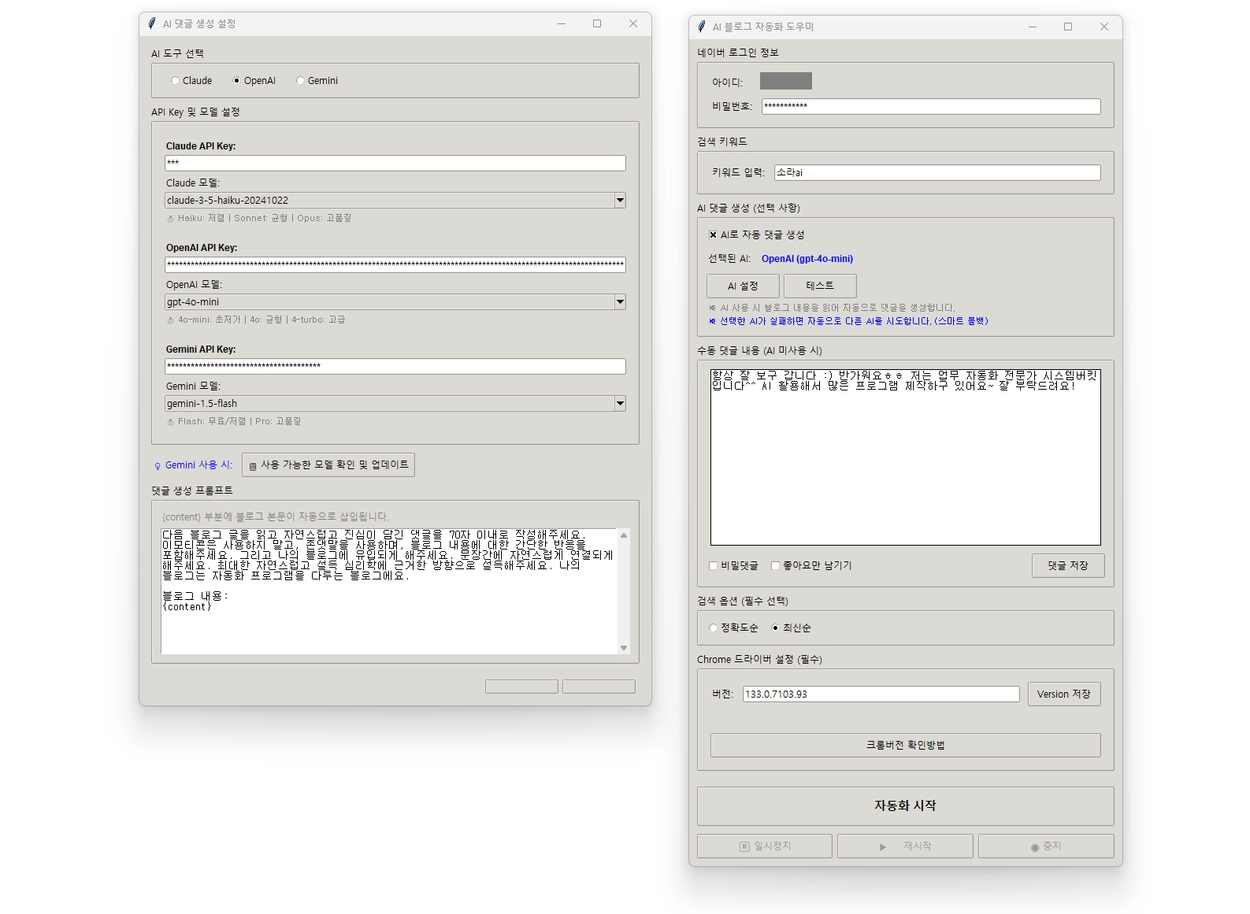
Task: Click the feather icon in AI 블로그 window title
Action: [x=702, y=27]
